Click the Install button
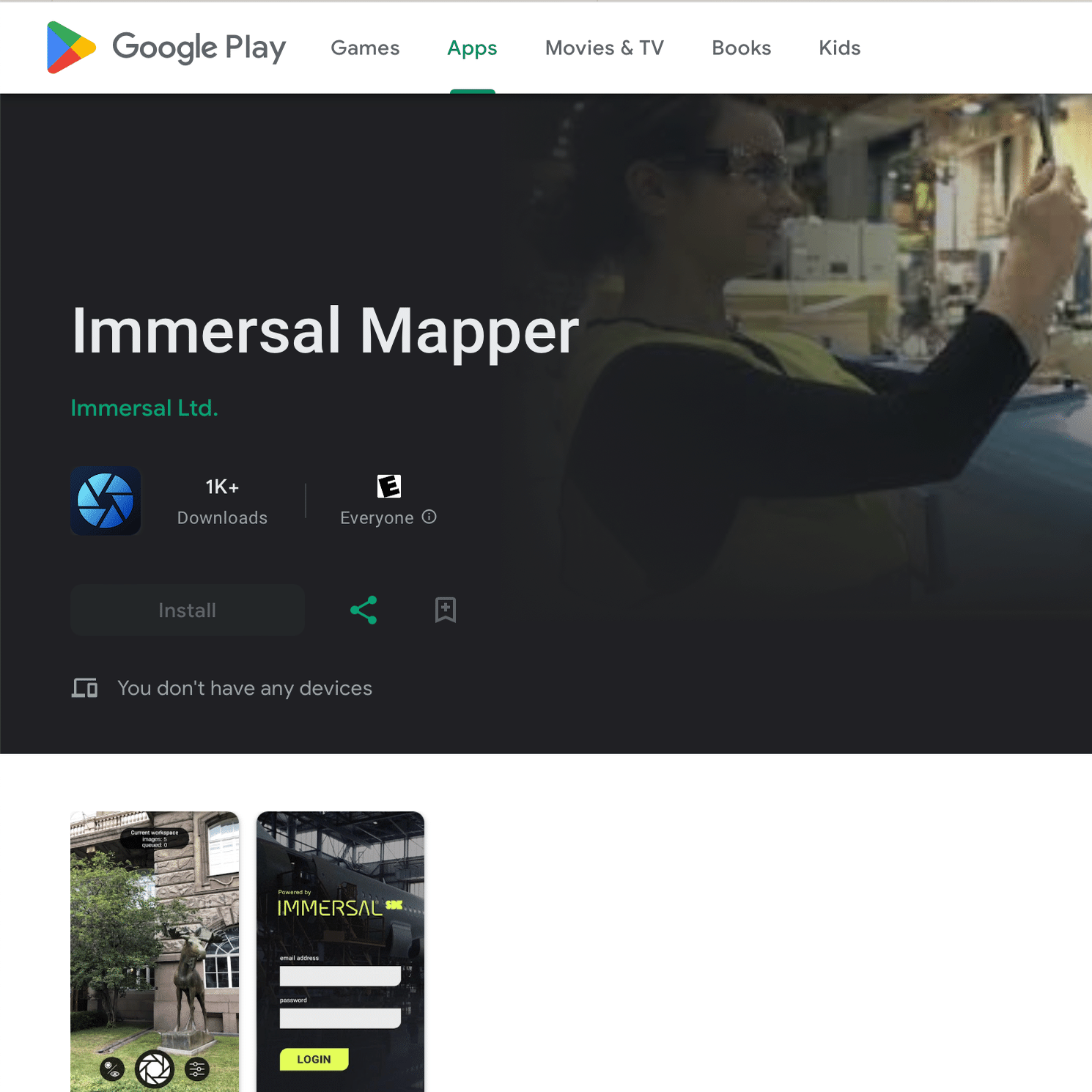The height and width of the screenshot is (1092, 1092). tap(188, 610)
